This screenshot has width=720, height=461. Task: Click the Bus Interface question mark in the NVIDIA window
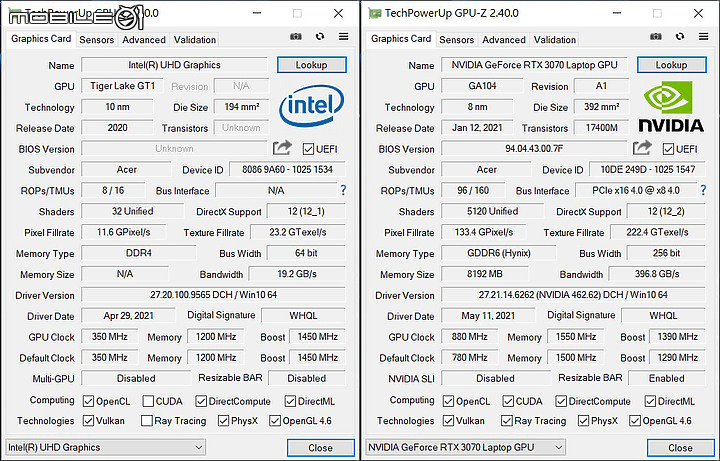(x=703, y=190)
